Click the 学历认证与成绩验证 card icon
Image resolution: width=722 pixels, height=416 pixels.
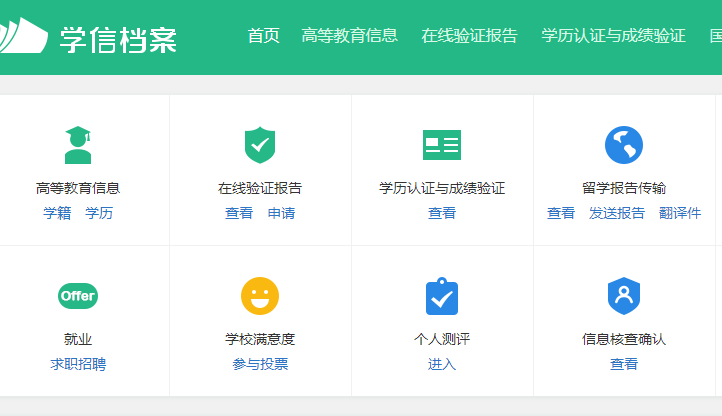442,145
